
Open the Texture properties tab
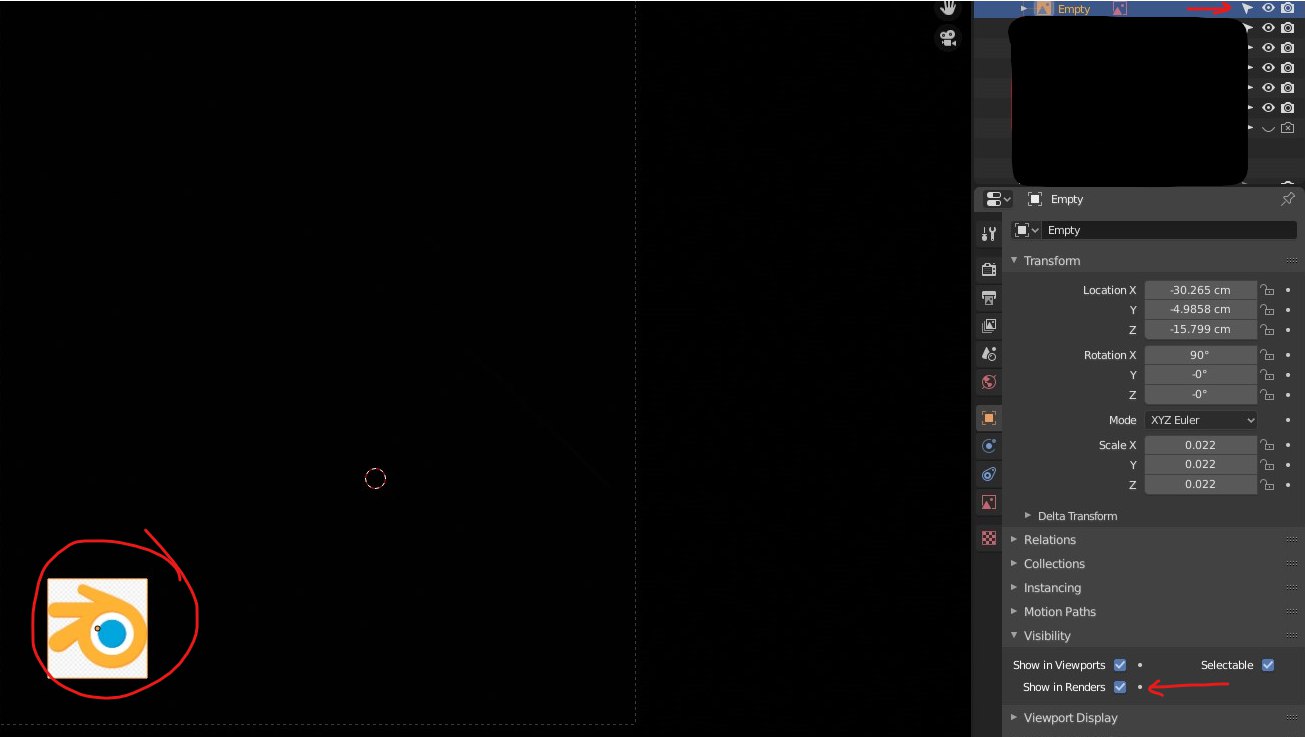989,538
